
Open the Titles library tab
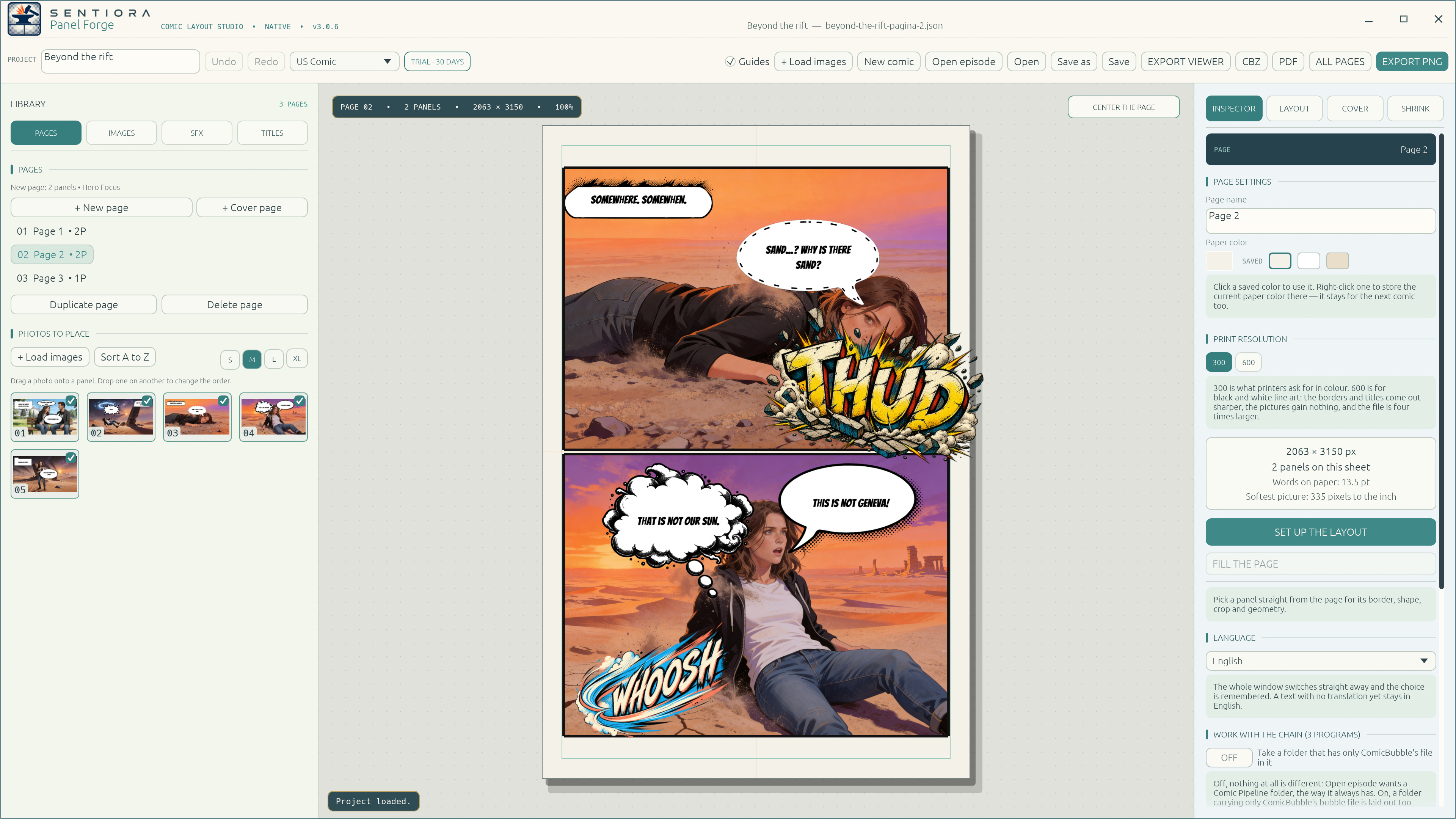(273, 133)
